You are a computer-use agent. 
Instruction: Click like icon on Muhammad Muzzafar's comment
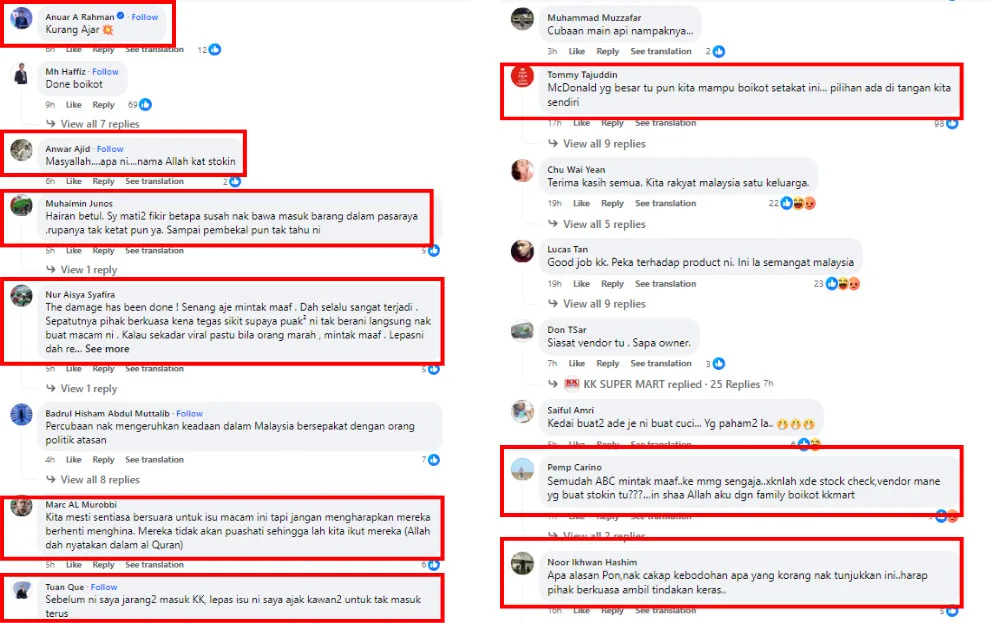[718, 51]
